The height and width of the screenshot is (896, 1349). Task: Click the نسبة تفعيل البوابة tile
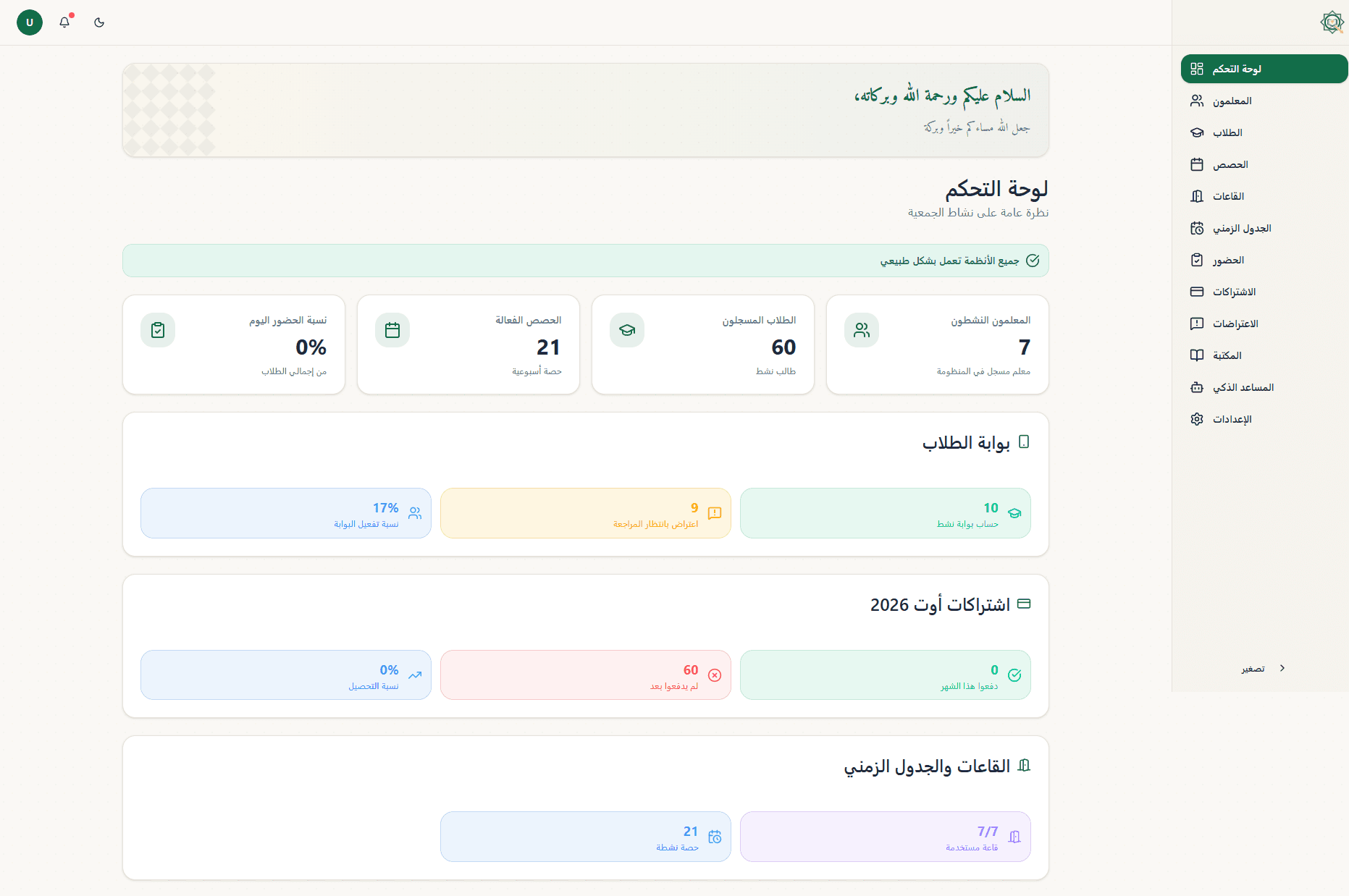point(286,513)
